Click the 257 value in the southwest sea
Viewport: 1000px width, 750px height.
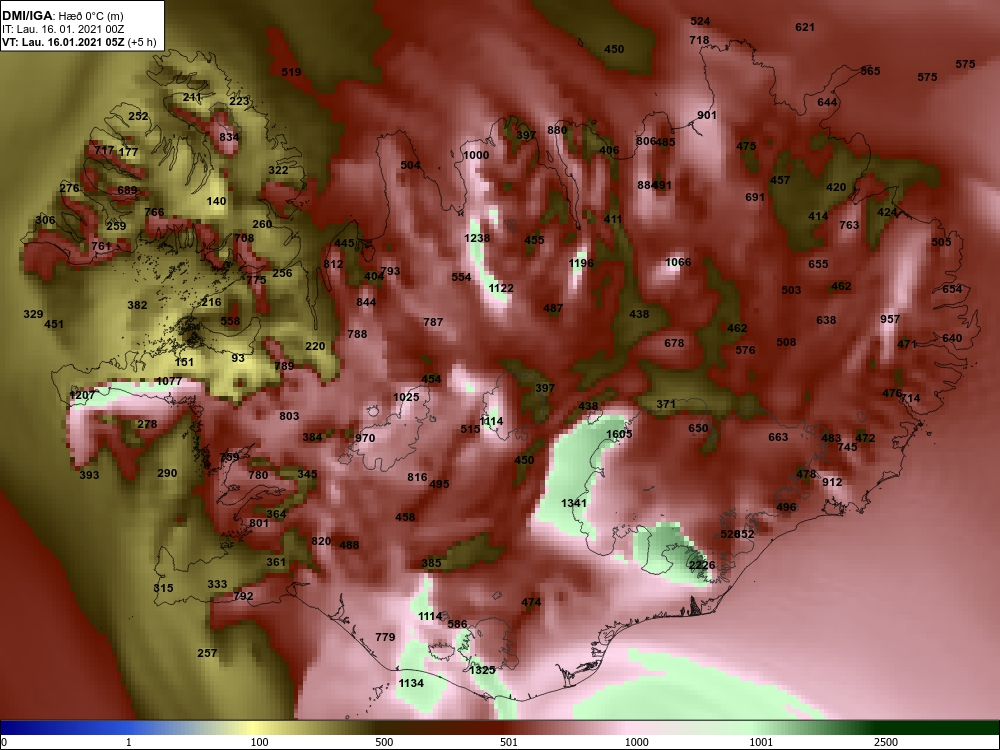click(x=207, y=653)
